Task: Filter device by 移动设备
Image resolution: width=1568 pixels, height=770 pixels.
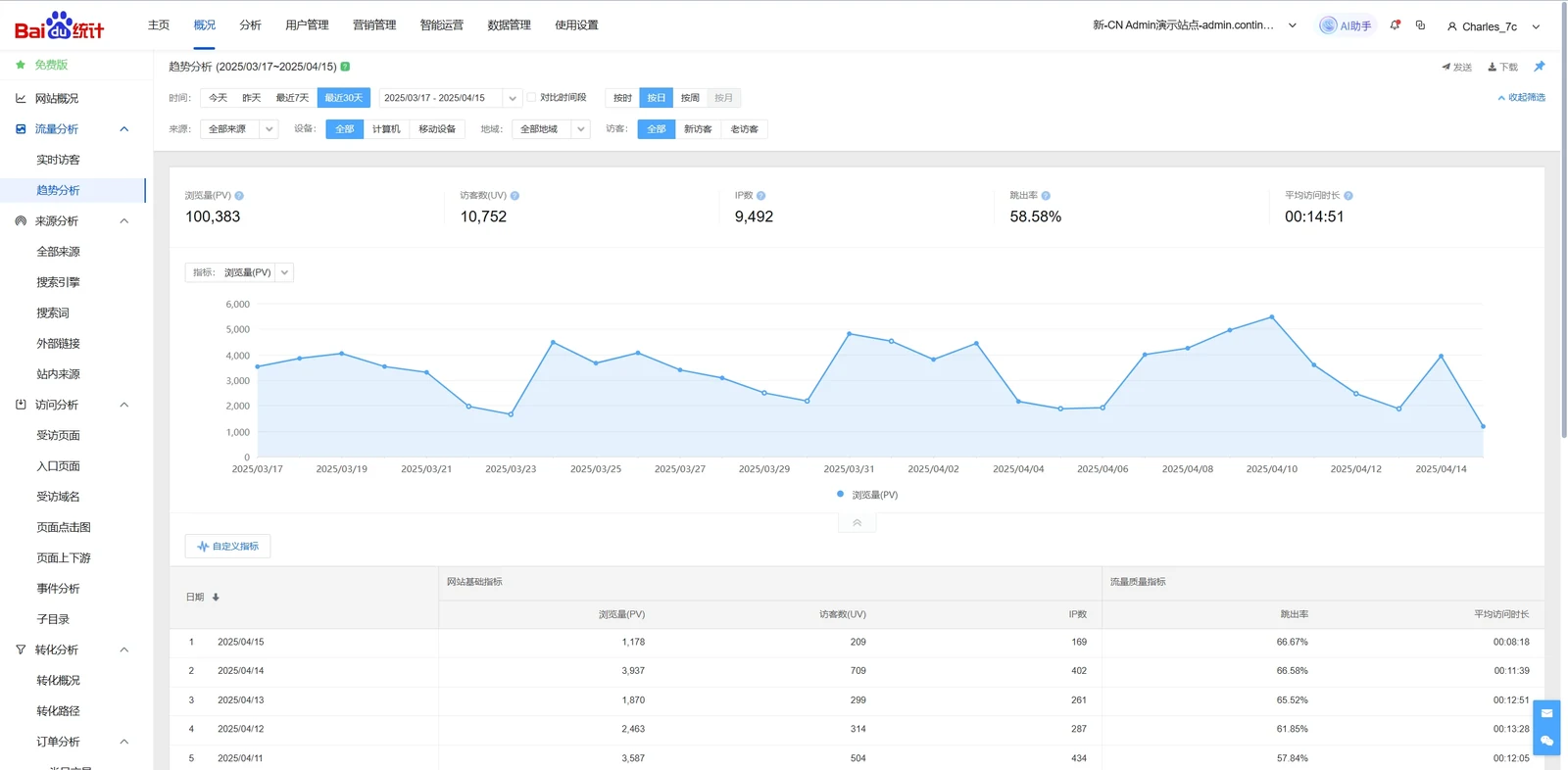Action: [x=437, y=129]
